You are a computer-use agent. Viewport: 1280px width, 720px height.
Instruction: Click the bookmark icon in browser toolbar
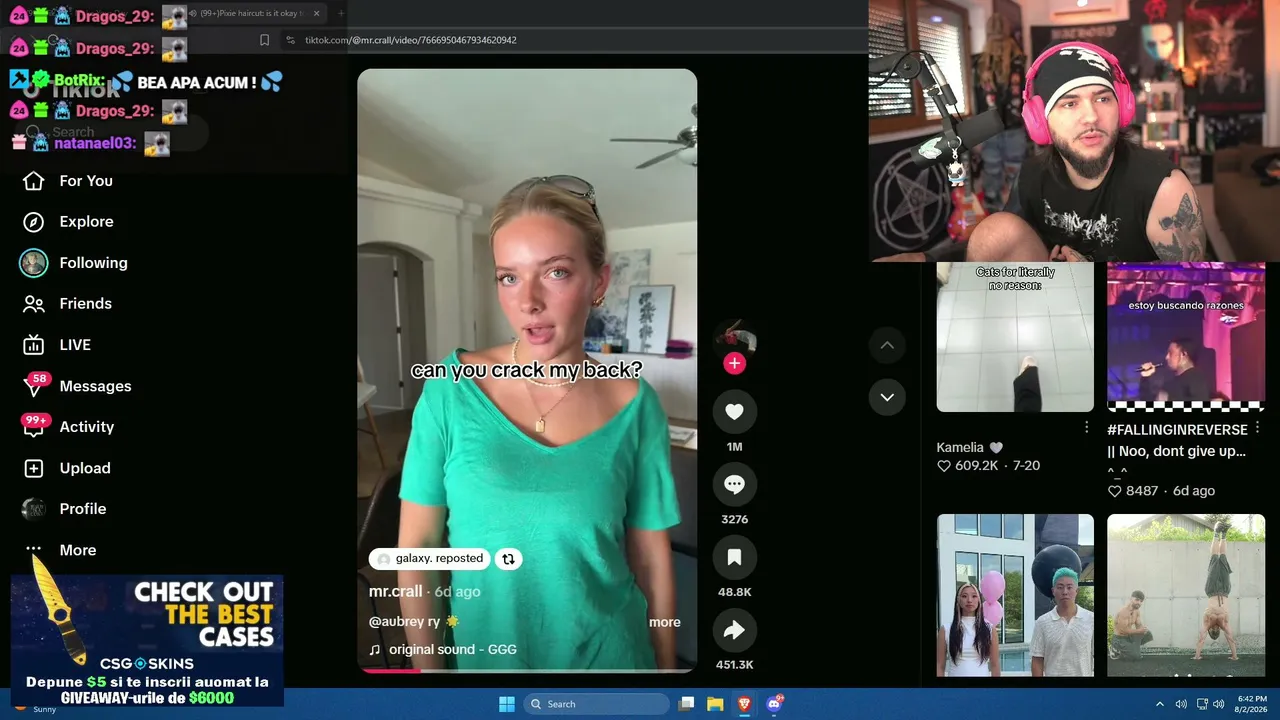tap(264, 40)
